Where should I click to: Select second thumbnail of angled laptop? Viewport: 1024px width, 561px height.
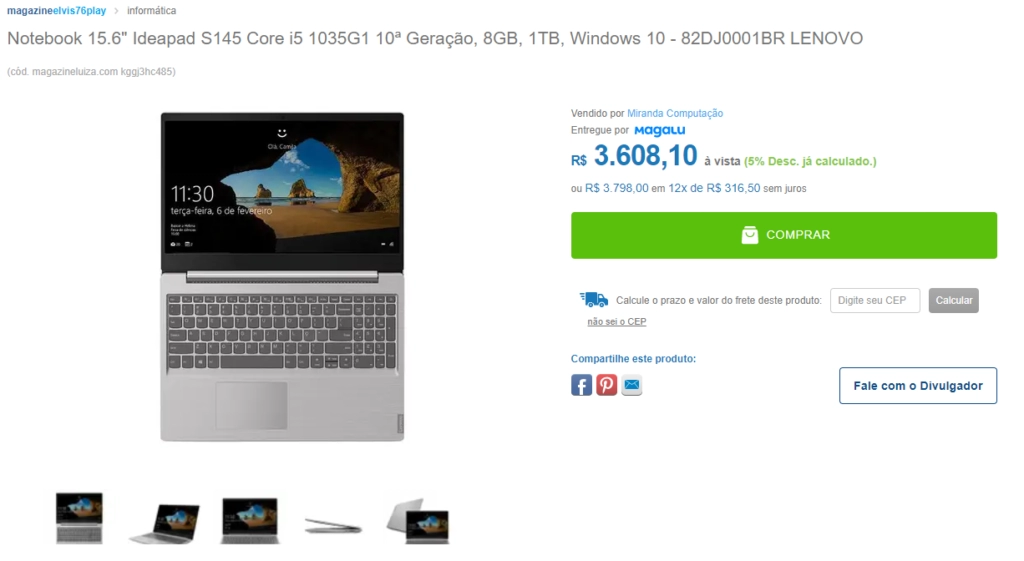pyautogui.click(x=165, y=522)
